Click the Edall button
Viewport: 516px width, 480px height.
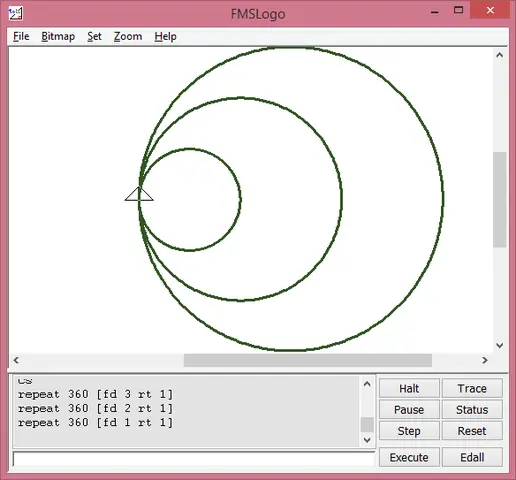tap(472, 457)
